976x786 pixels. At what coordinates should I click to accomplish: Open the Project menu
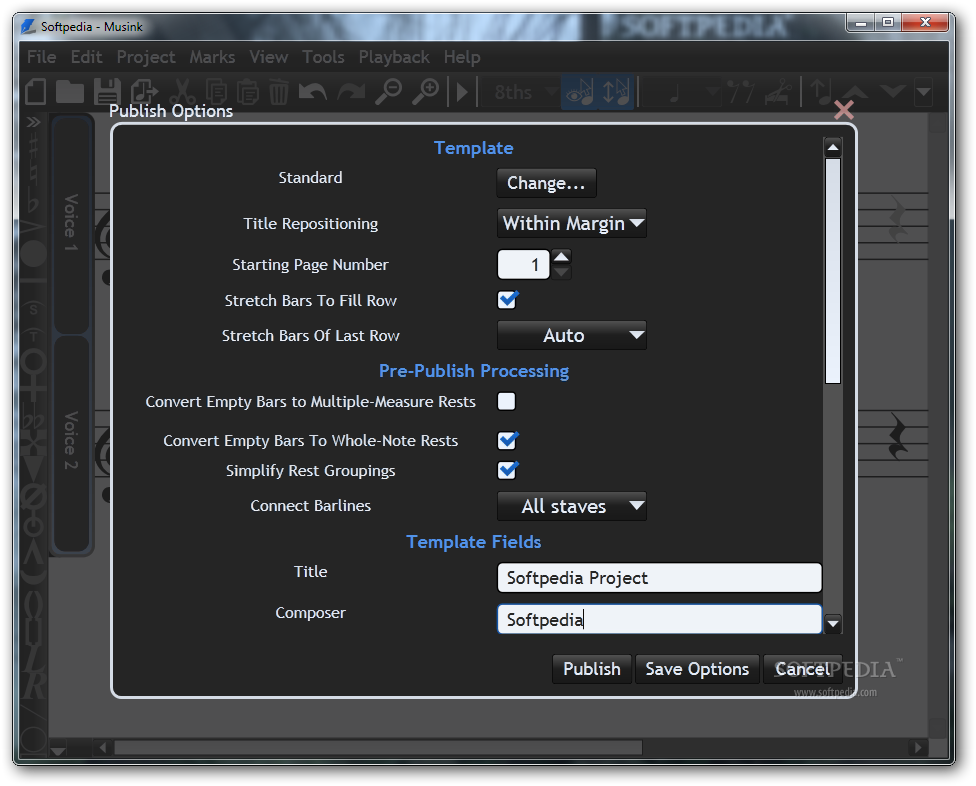click(x=146, y=57)
